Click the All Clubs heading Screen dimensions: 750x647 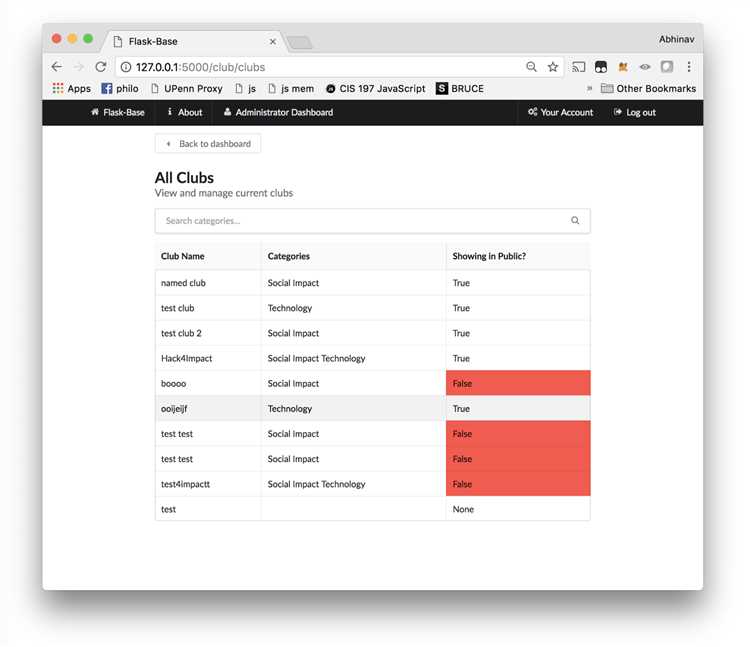point(184,177)
